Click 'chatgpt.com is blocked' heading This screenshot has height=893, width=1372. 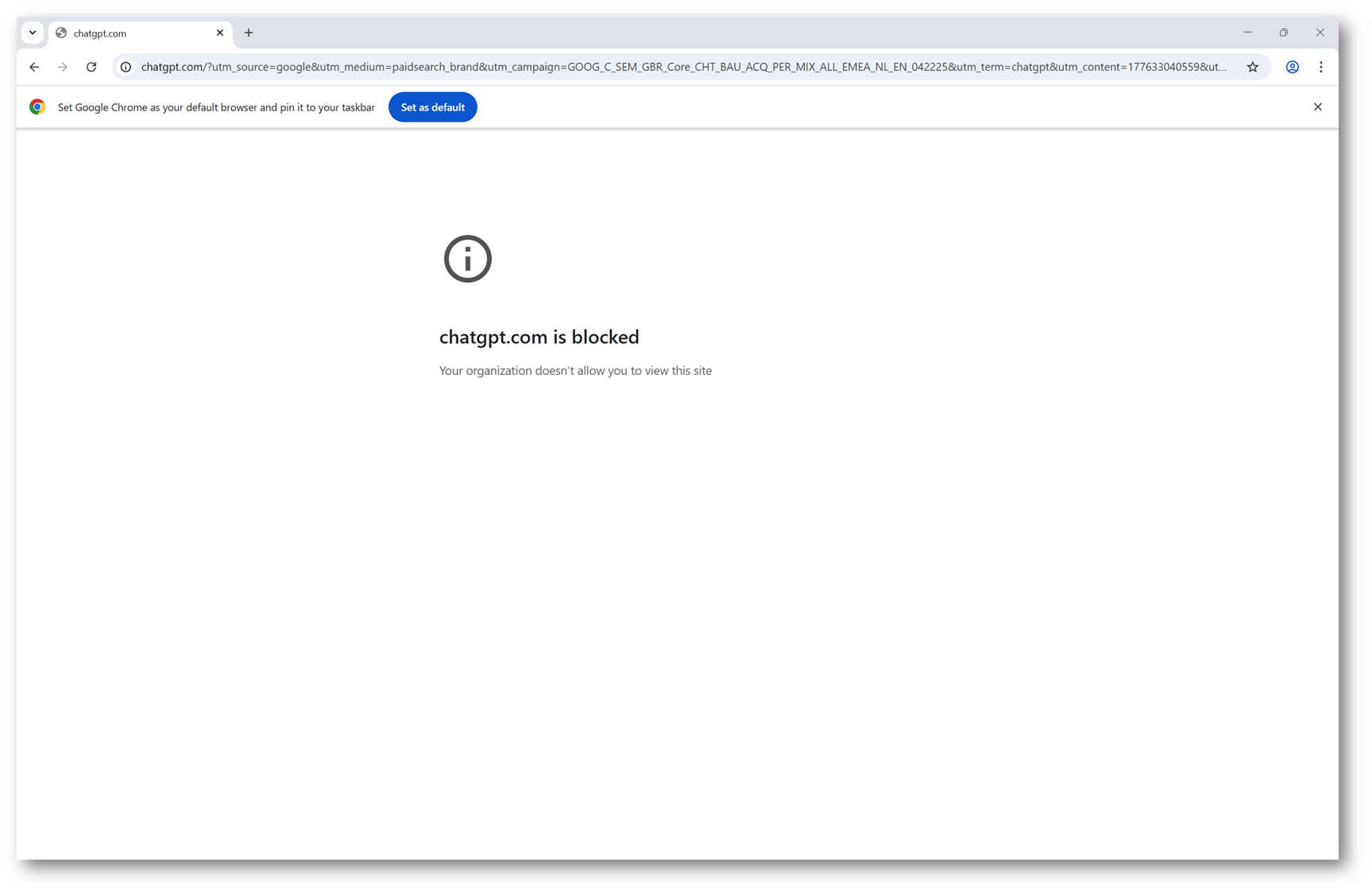[x=539, y=337]
